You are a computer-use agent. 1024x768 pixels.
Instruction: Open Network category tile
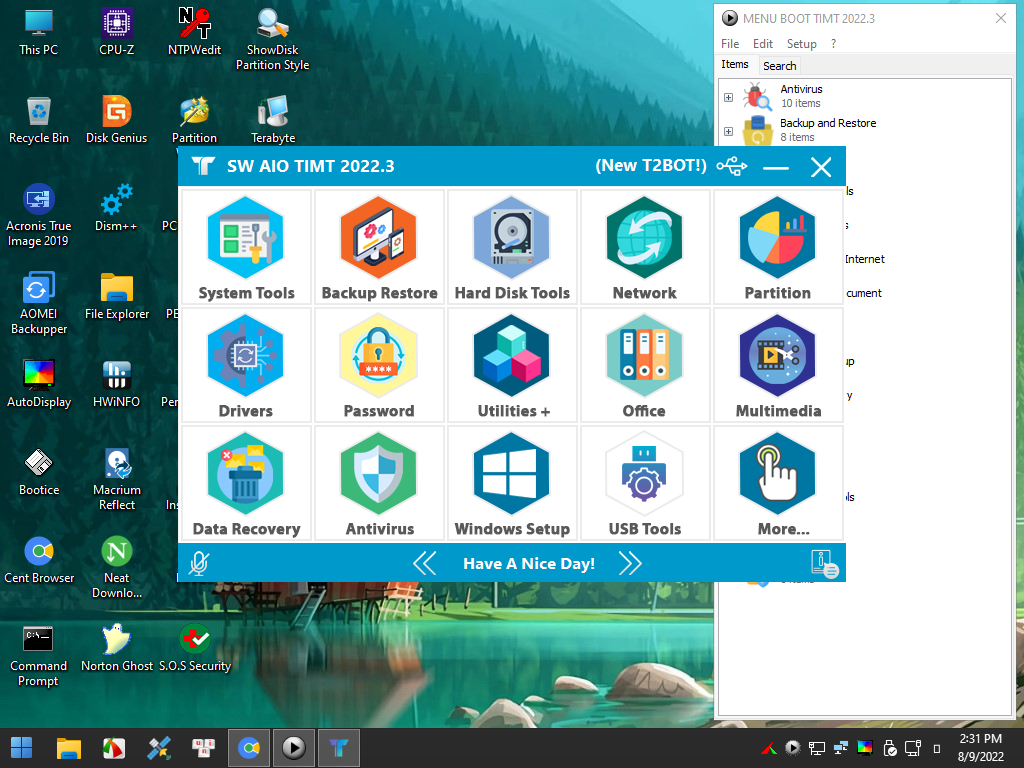[645, 247]
